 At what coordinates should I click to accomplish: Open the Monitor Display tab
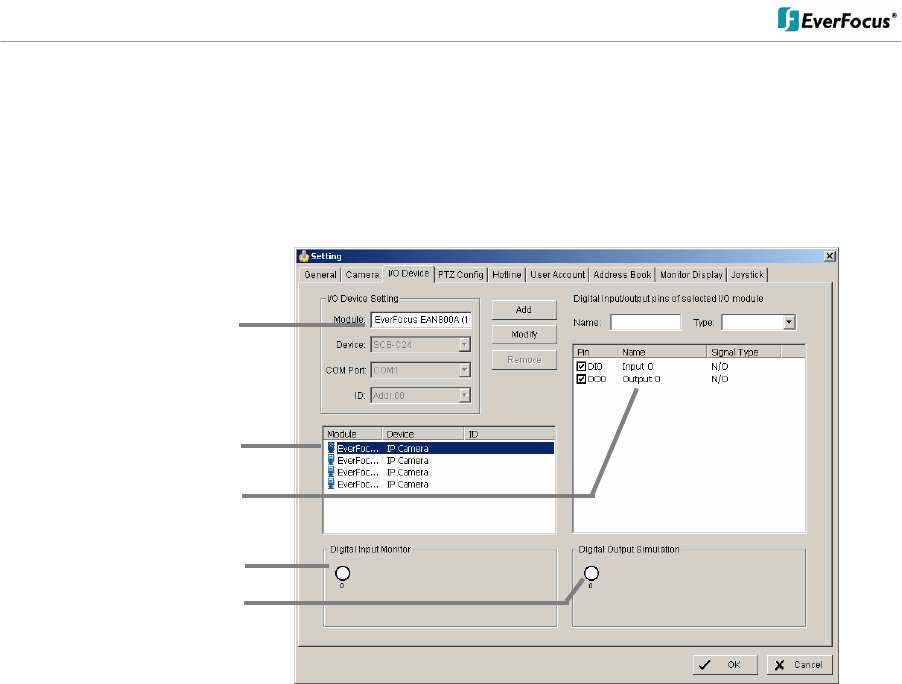click(x=691, y=275)
